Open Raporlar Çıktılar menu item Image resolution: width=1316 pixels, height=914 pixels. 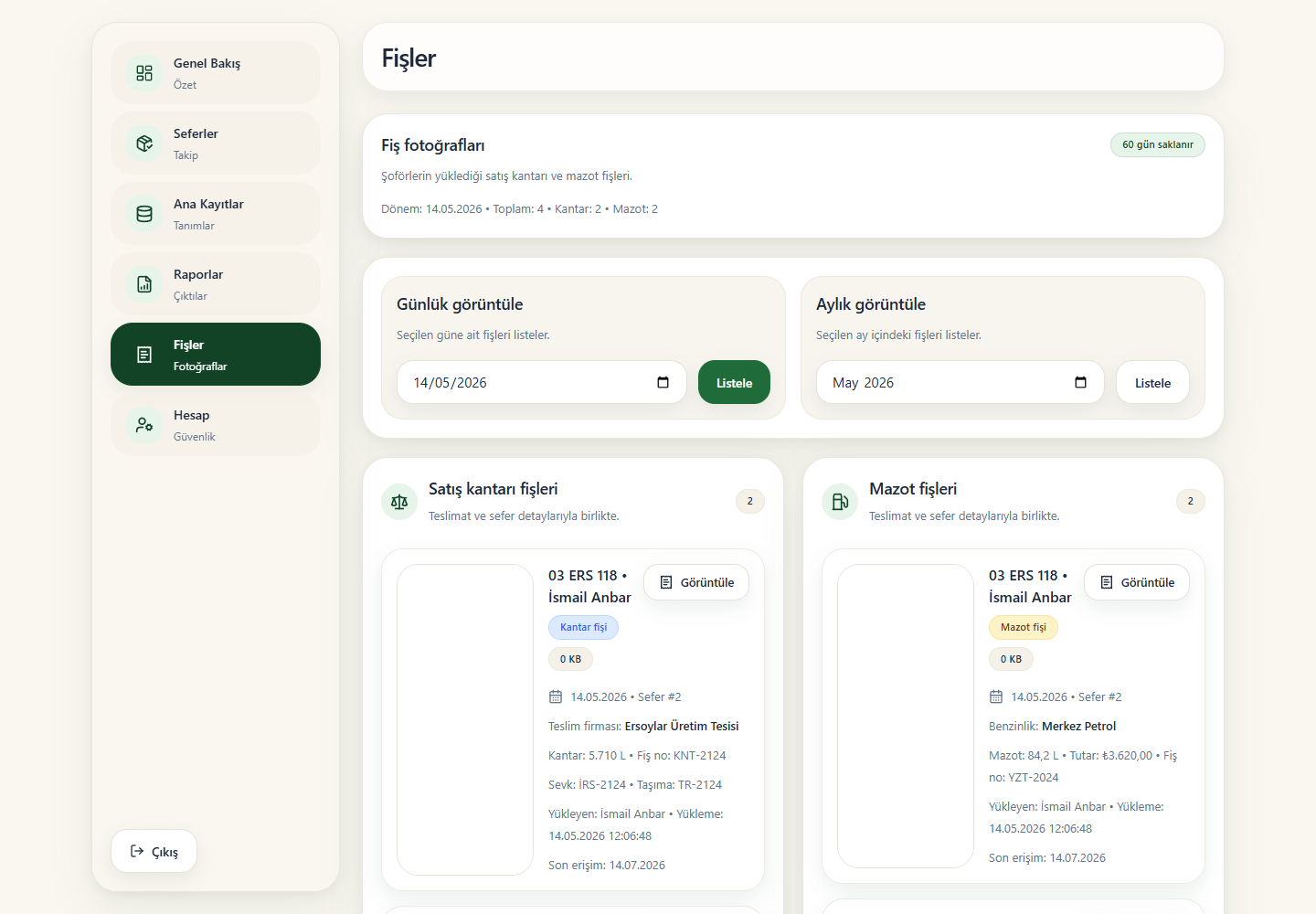click(216, 284)
